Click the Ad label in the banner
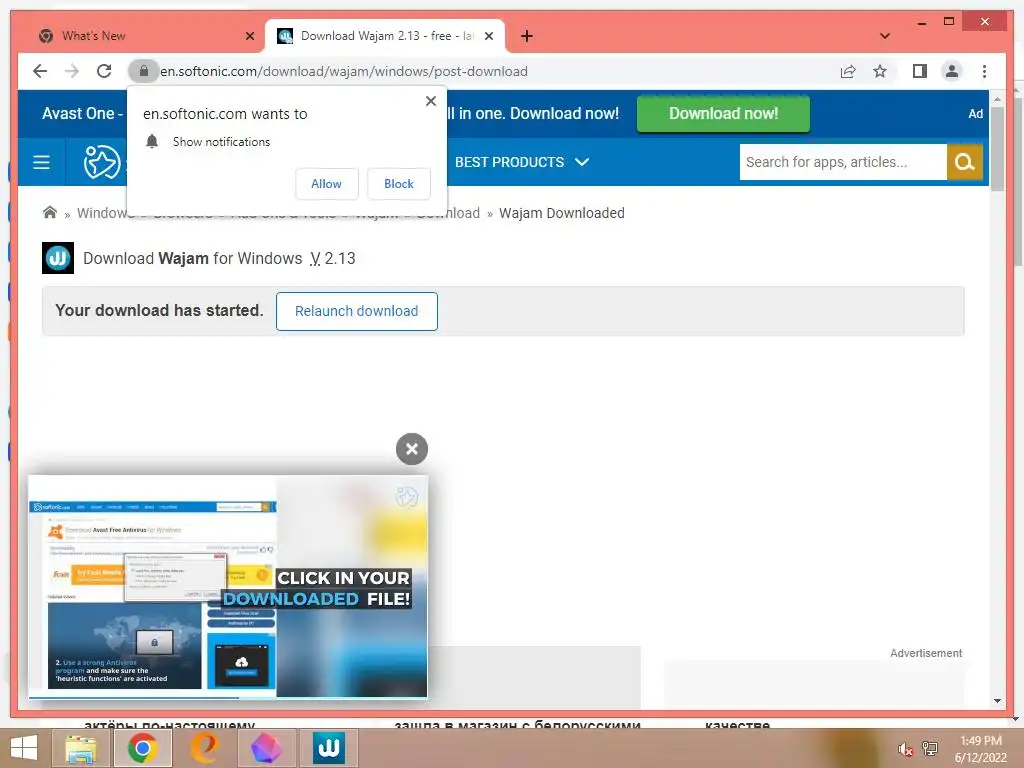1024x768 pixels. click(x=975, y=114)
